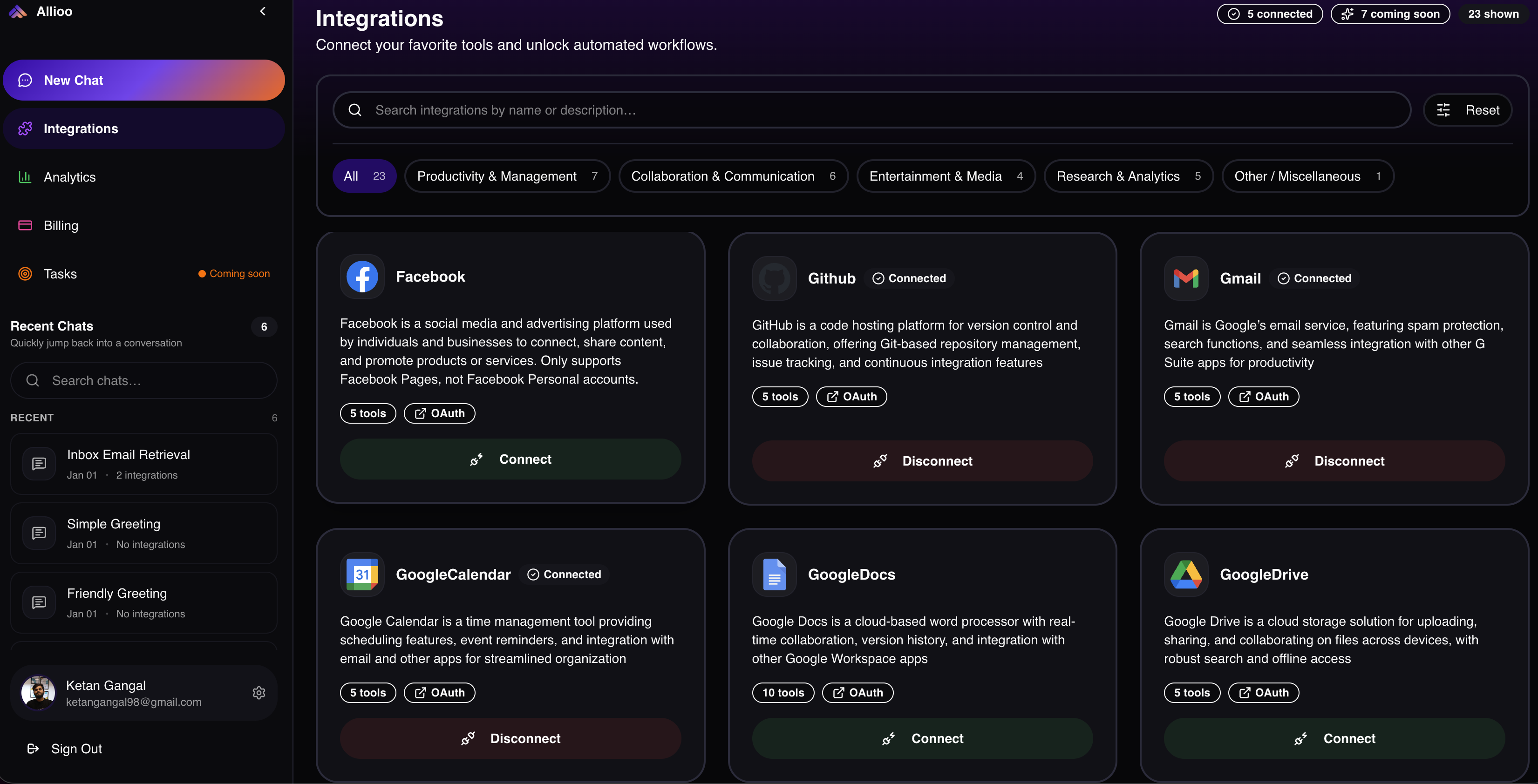Click the Facebook logo icon

pos(362,277)
